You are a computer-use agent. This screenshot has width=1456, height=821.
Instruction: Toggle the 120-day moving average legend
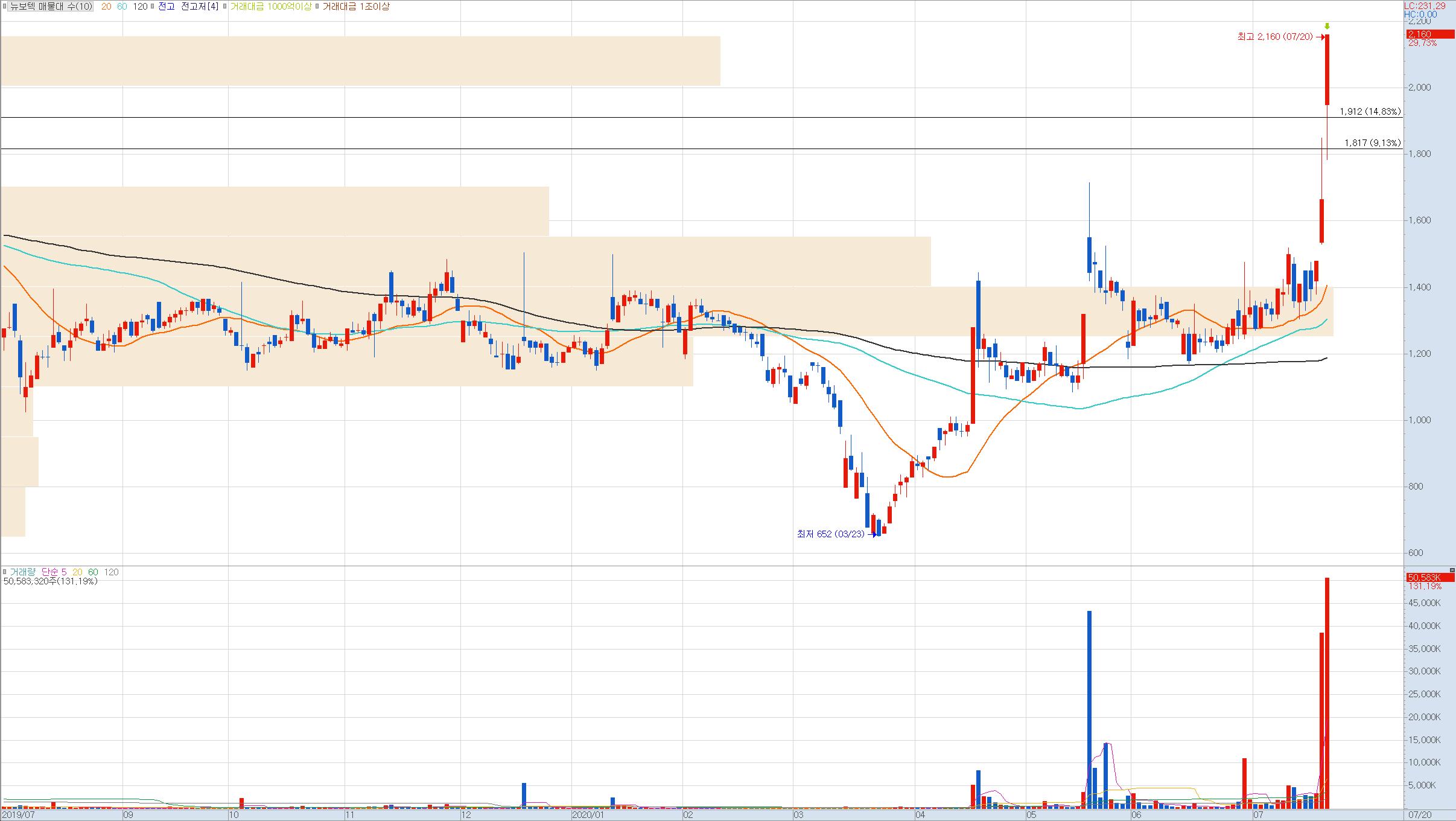pos(140,7)
